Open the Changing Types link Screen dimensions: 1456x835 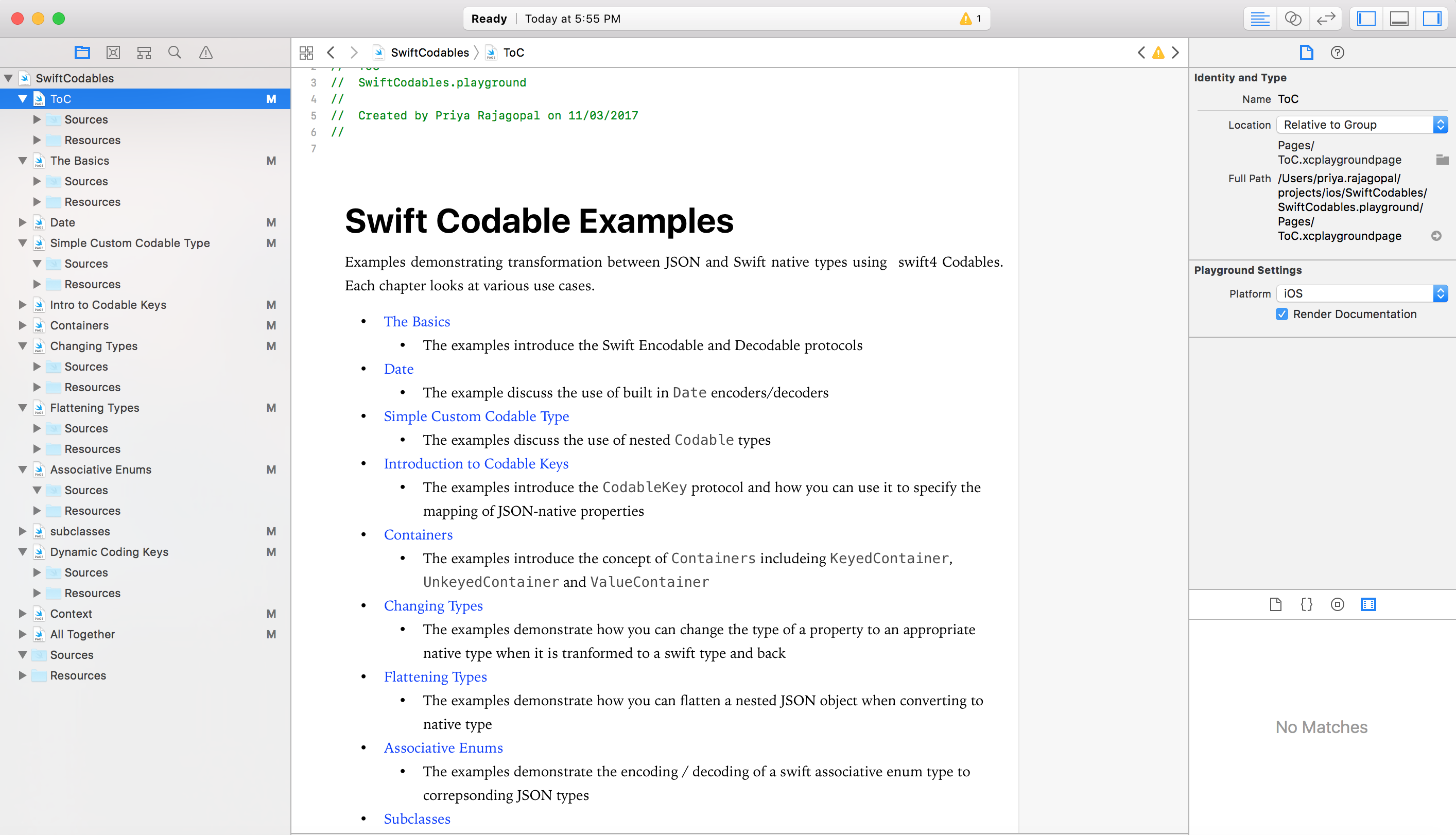434,606
